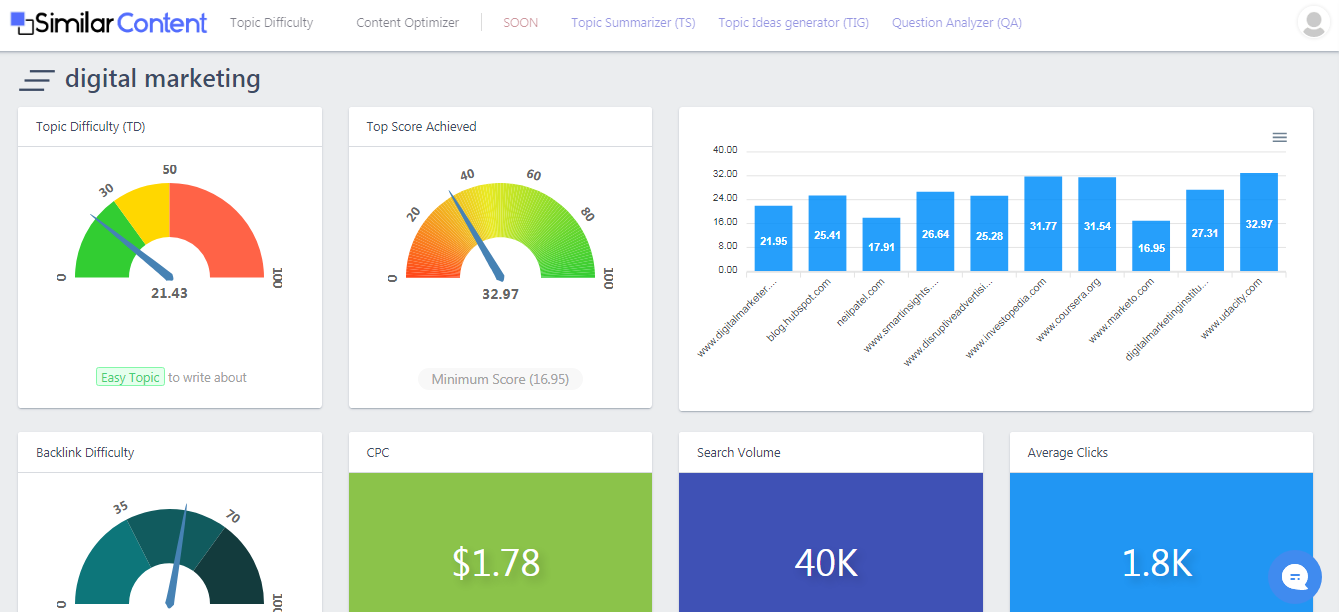Click the www.marketo.com bar 16.95
The image size is (1339, 612).
(1151, 246)
